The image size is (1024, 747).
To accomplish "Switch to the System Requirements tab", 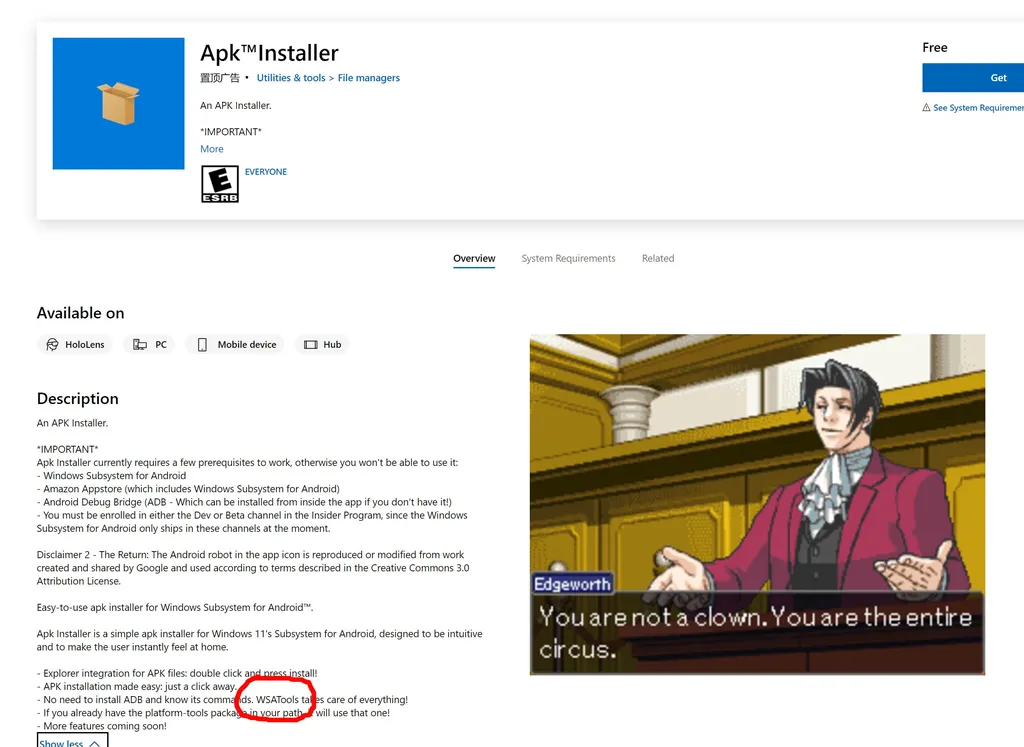I will click(568, 259).
